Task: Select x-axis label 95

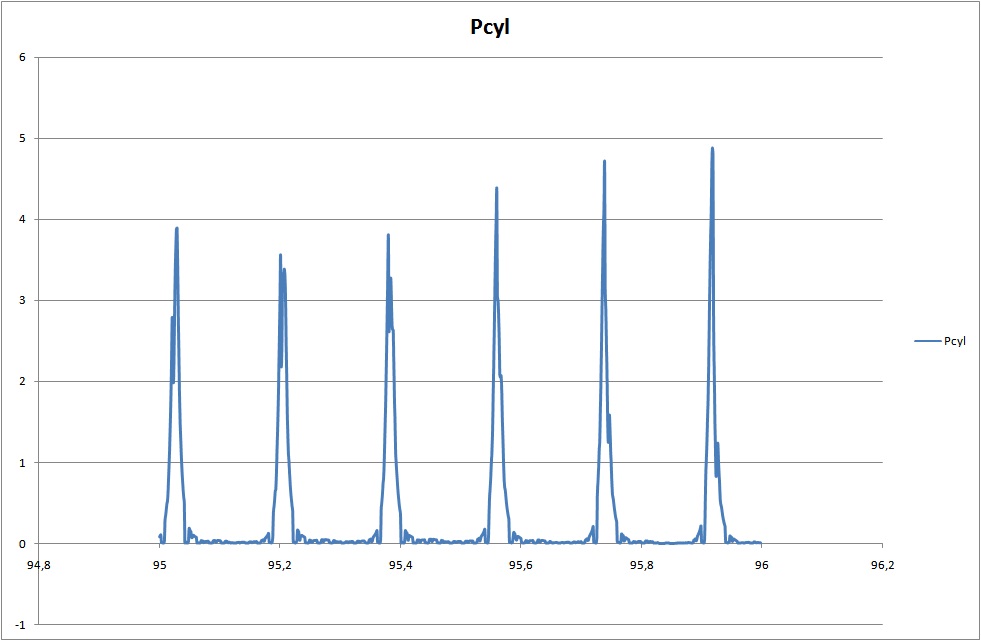Action: pos(160,565)
